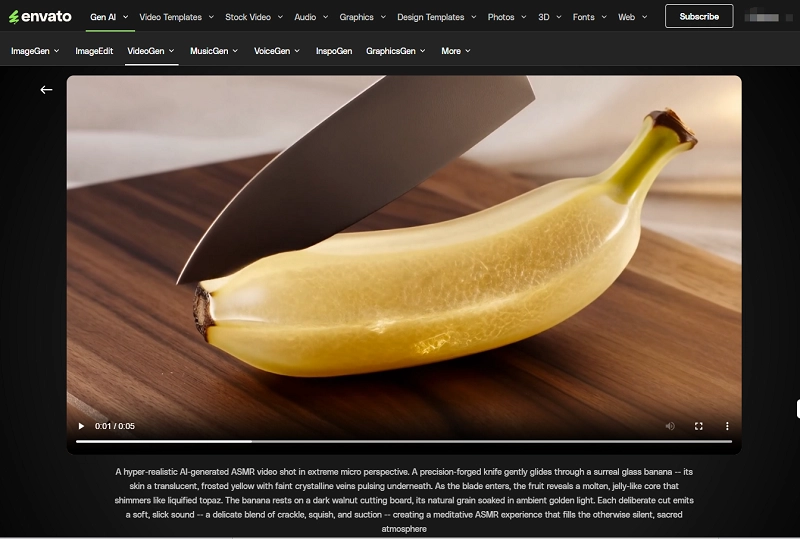Viewport: 800px width, 539px height.
Task: Open GraphicsGen options
Action: coord(395,51)
